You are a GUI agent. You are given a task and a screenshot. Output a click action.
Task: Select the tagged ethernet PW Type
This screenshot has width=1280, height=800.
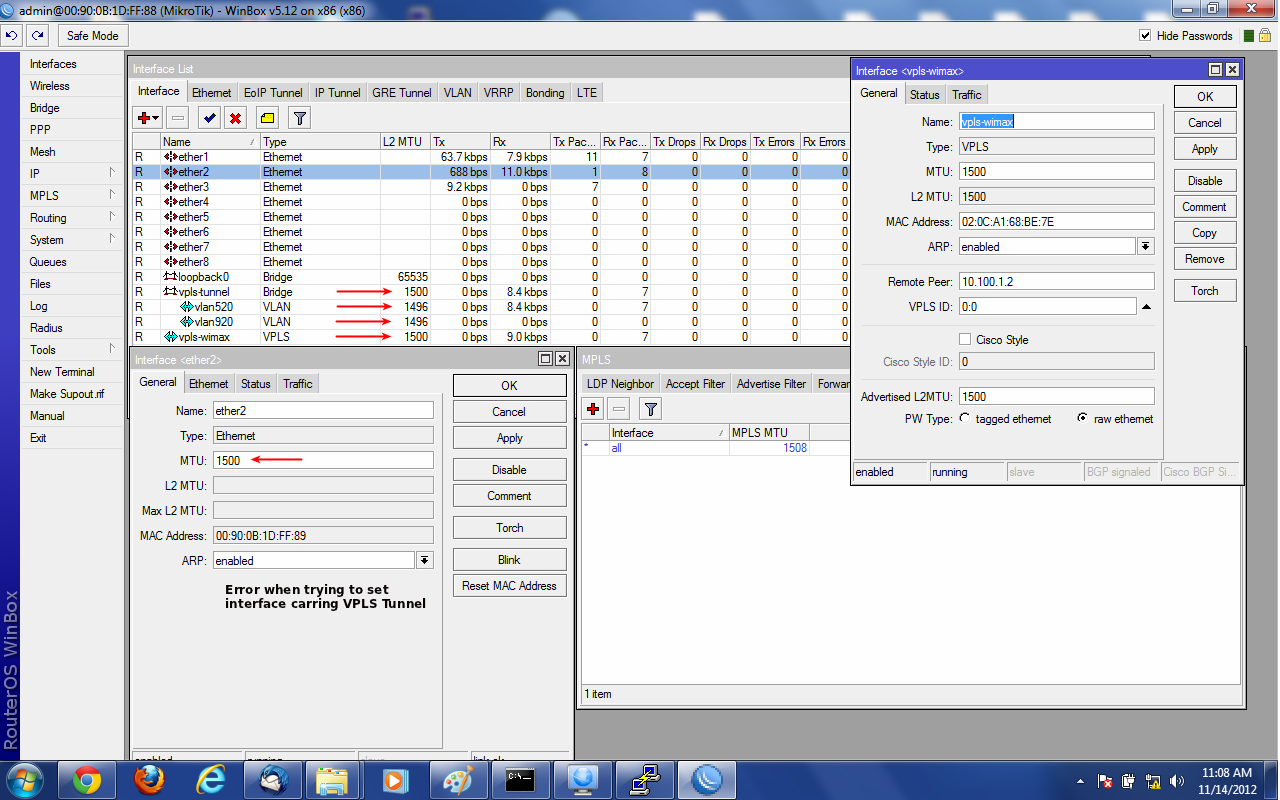coord(965,419)
